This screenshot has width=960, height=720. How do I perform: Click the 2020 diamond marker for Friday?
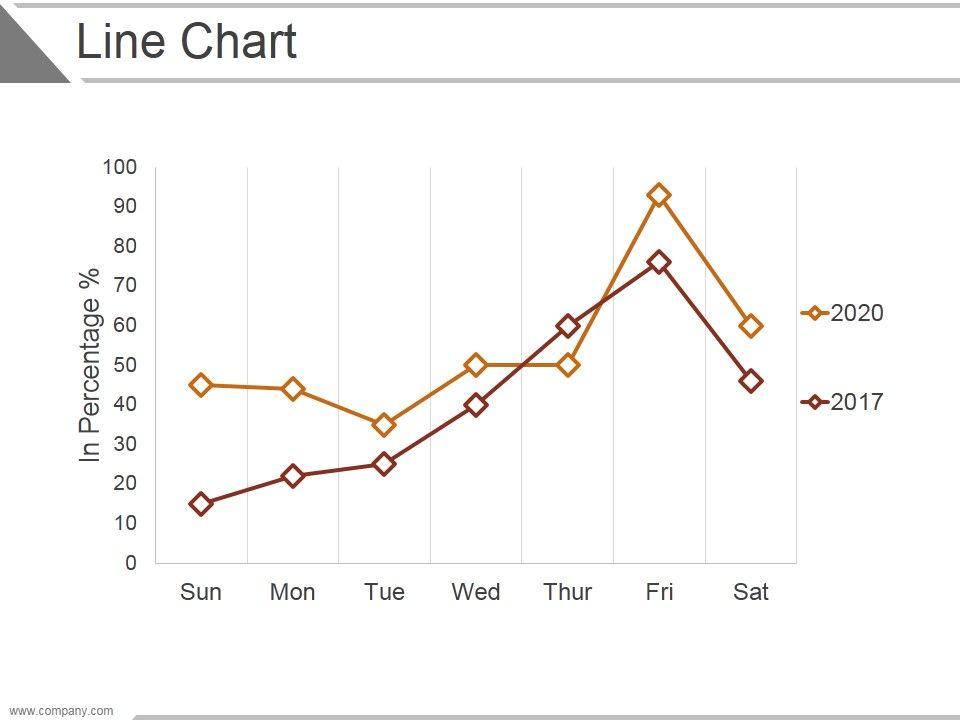659,195
